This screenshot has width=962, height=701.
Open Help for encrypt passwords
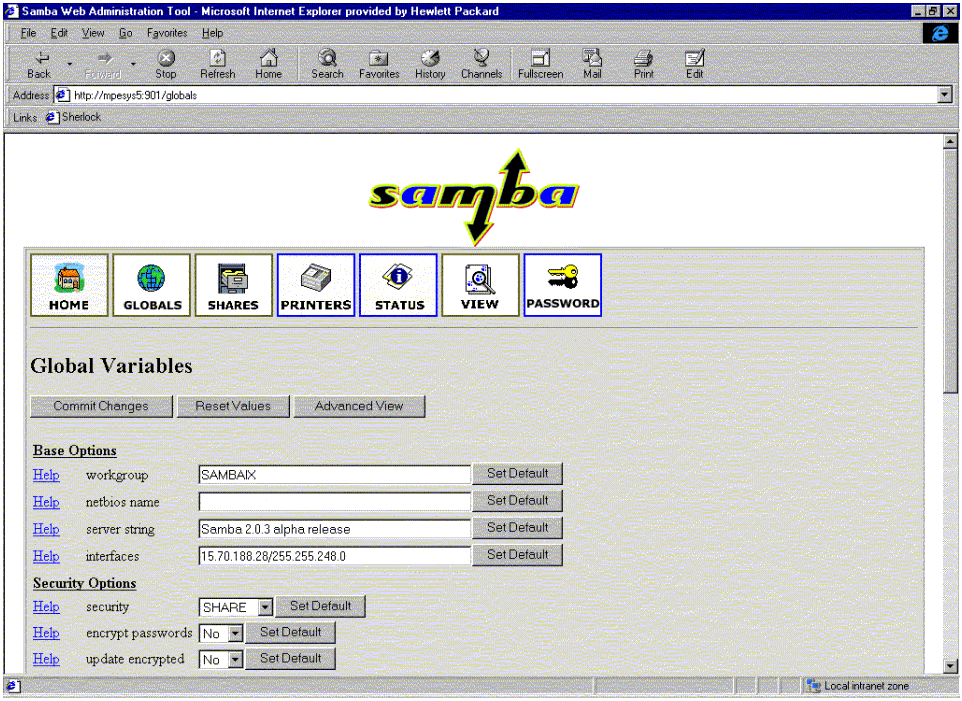point(46,632)
